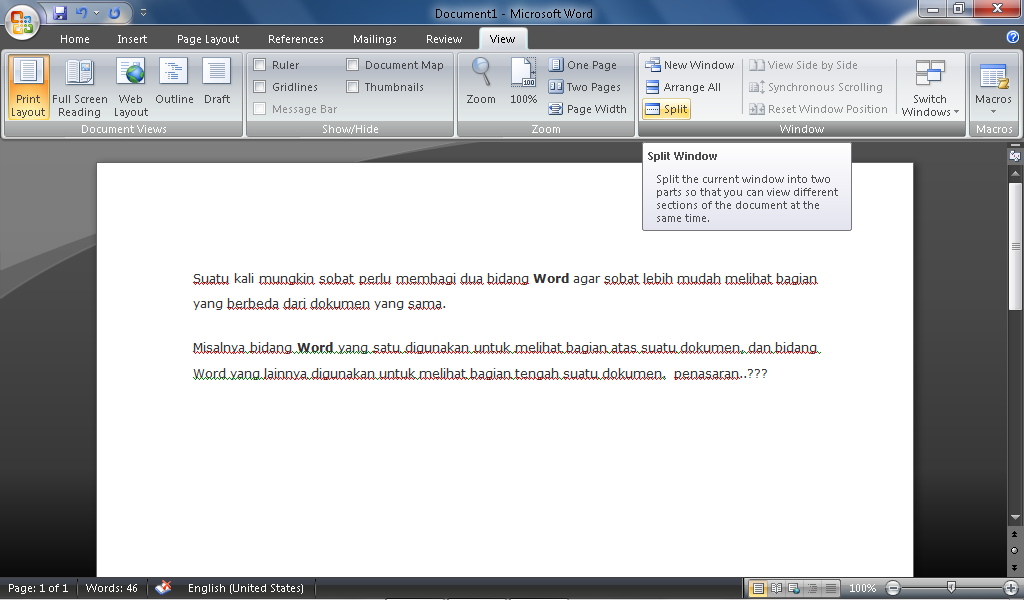Click the word 'penasaran' in the document
Screen dimensions: 1024x600
(x=709, y=374)
